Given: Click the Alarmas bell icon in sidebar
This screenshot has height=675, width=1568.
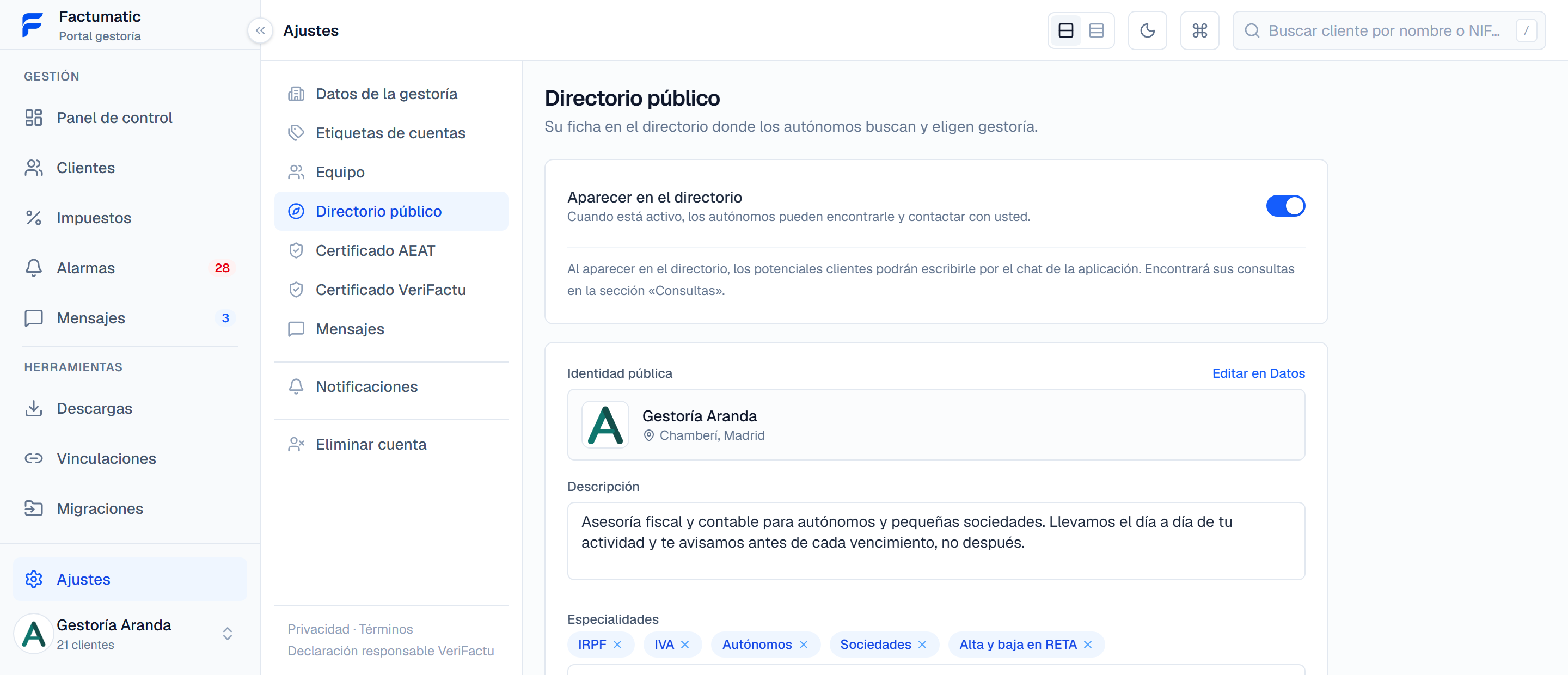Looking at the screenshot, I should coord(33,268).
